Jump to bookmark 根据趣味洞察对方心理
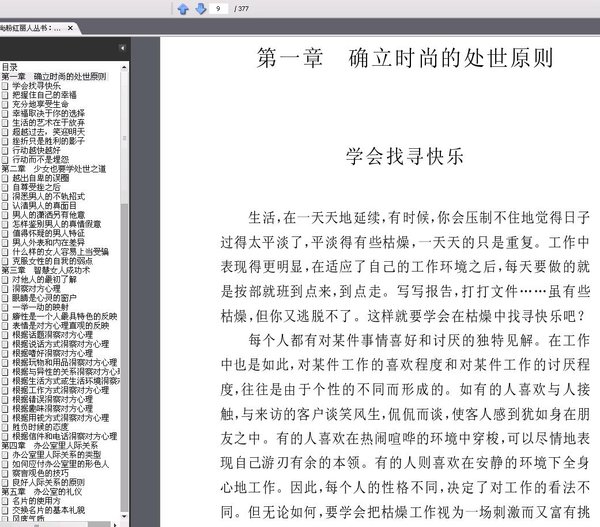600x527 pixels. click(x=52, y=408)
